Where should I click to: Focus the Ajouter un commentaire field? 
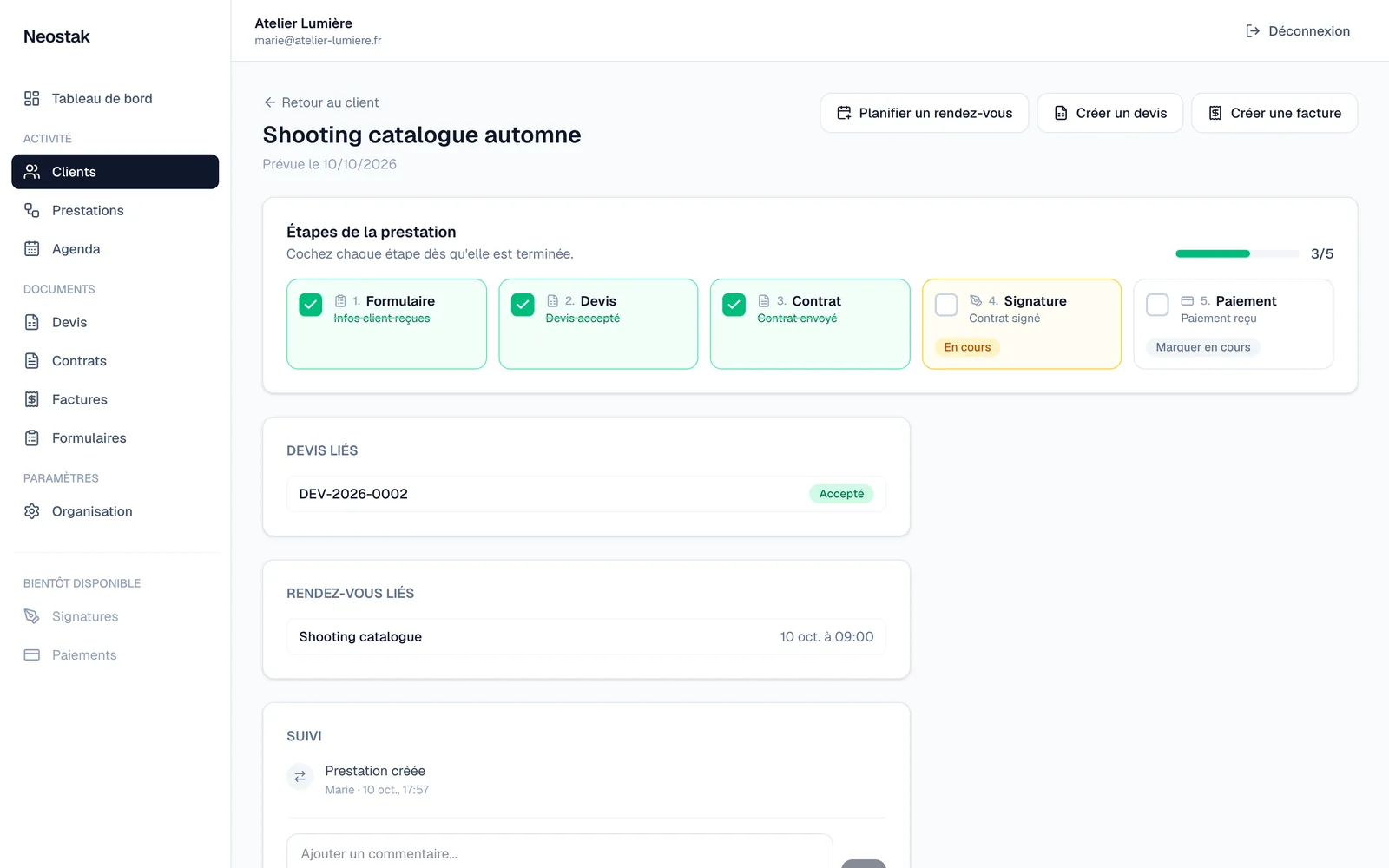point(560,853)
